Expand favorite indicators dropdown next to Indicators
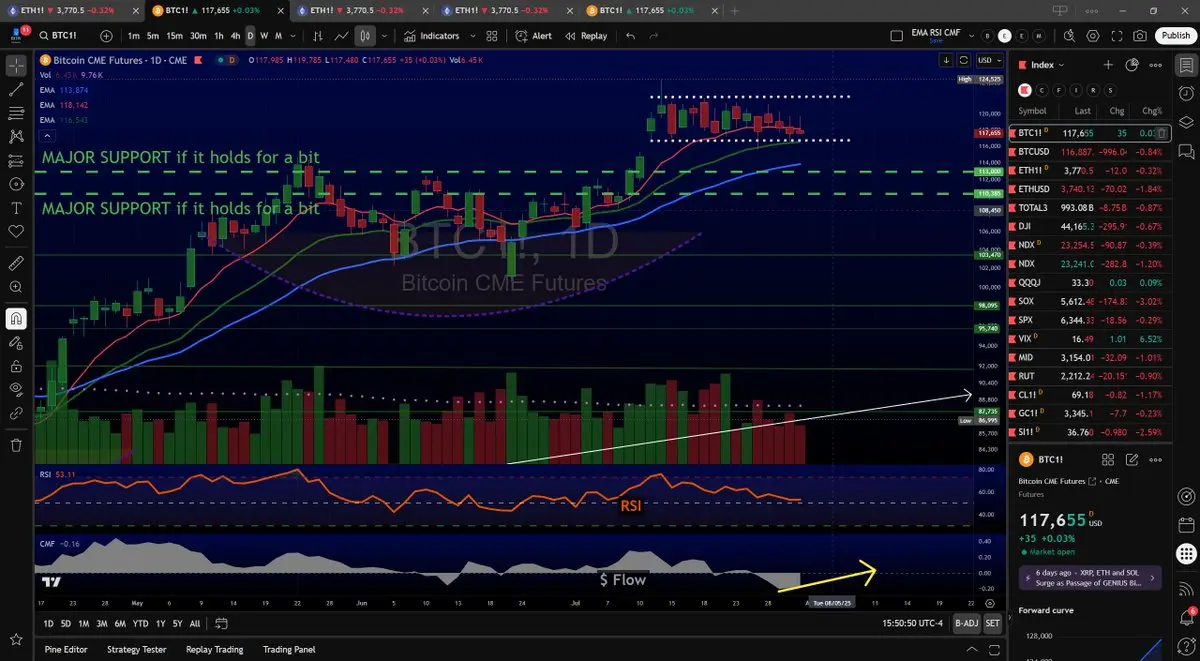Viewport: 1200px width, 661px height. click(x=472, y=36)
